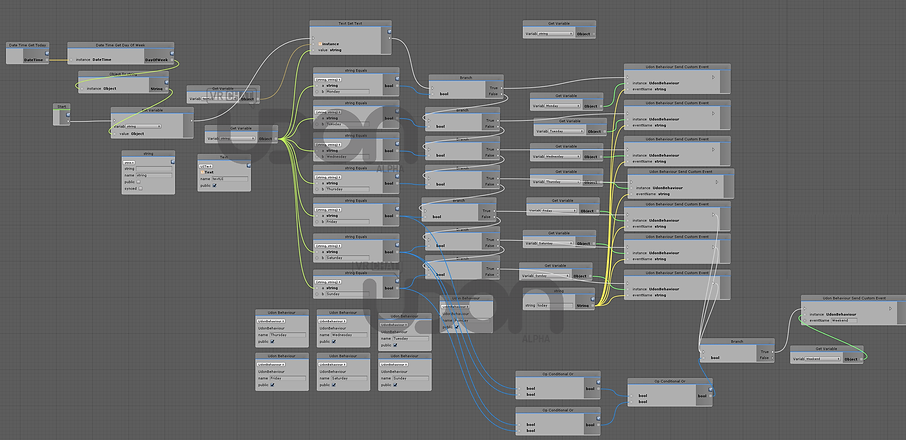Select the Date Time Get Day Of Week node title
The width and height of the screenshot is (906, 440).
coord(121,44)
